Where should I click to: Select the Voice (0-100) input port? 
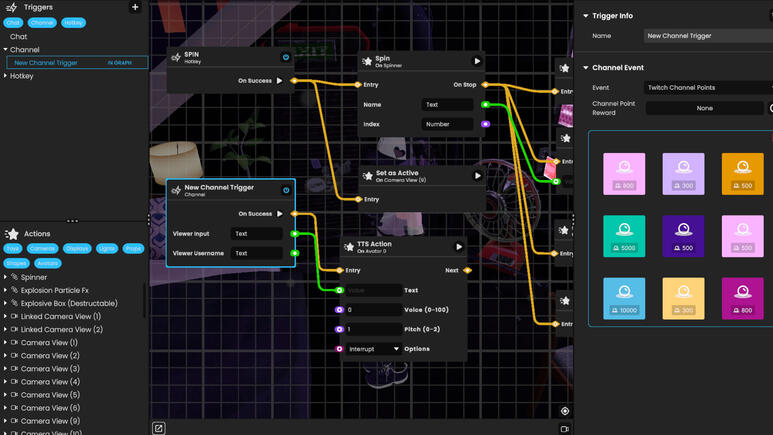coord(339,310)
